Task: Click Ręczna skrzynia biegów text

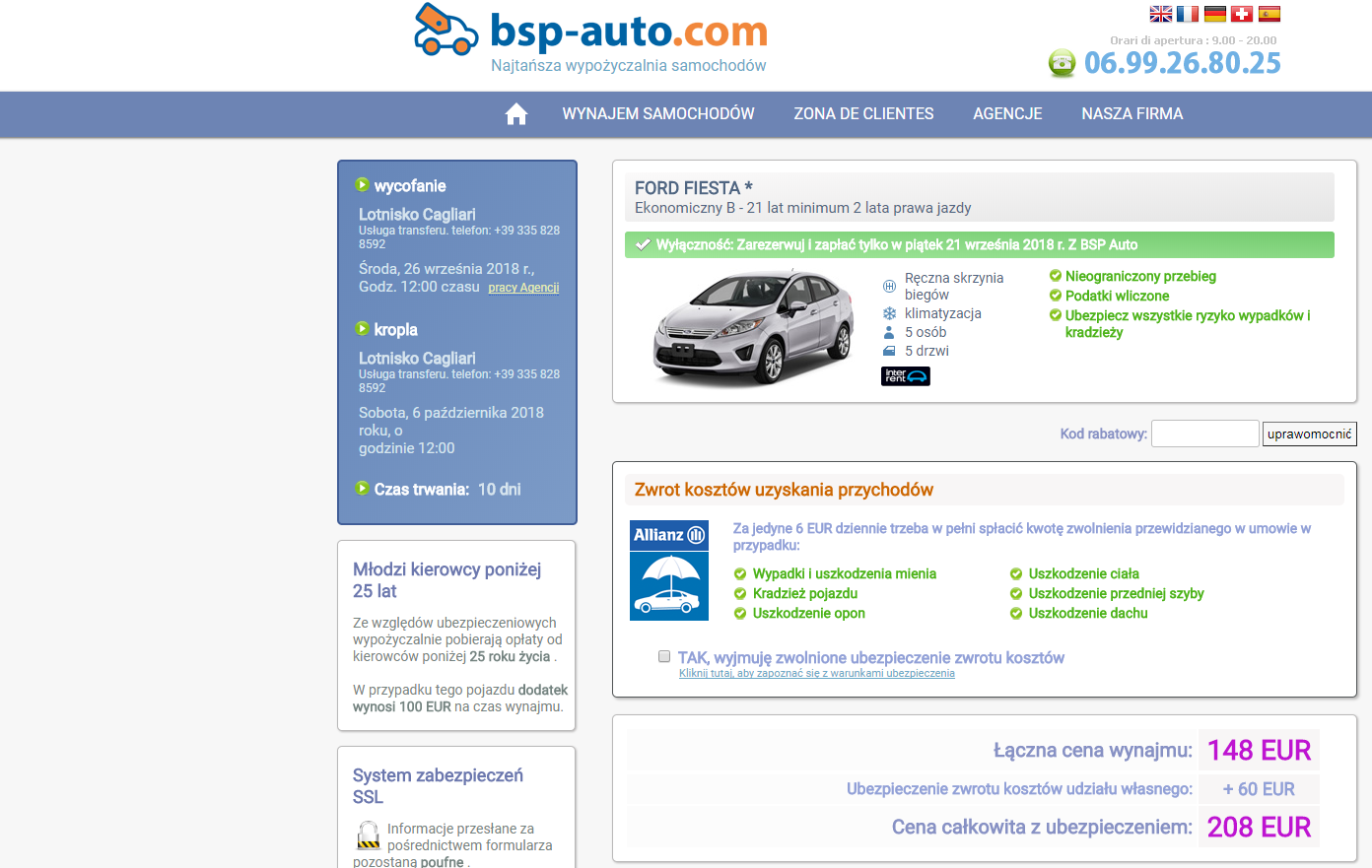Action: coord(954,286)
